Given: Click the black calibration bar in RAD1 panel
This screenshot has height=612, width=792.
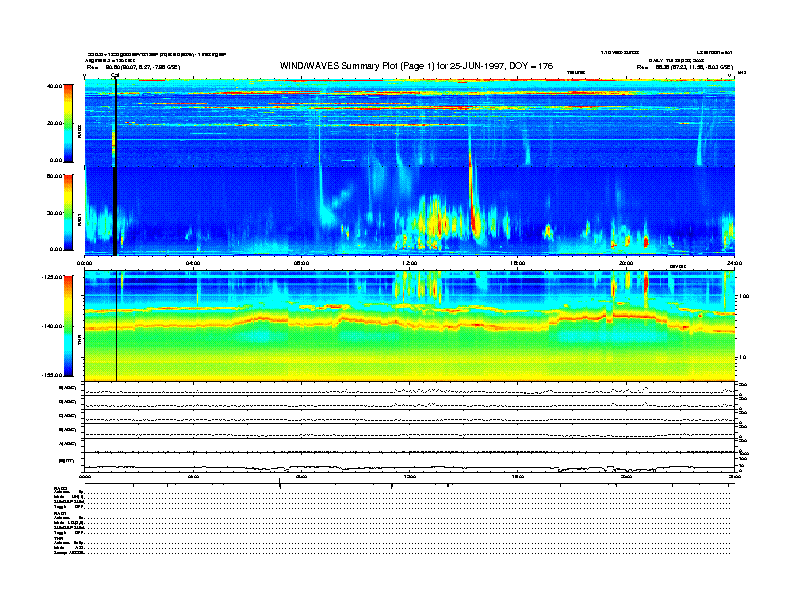Looking at the screenshot, I should click(115, 211).
